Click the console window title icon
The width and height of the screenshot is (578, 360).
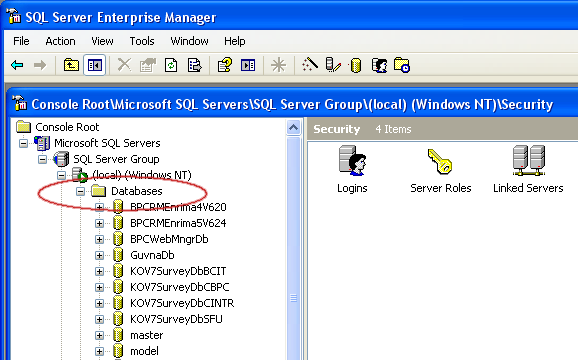(20, 103)
